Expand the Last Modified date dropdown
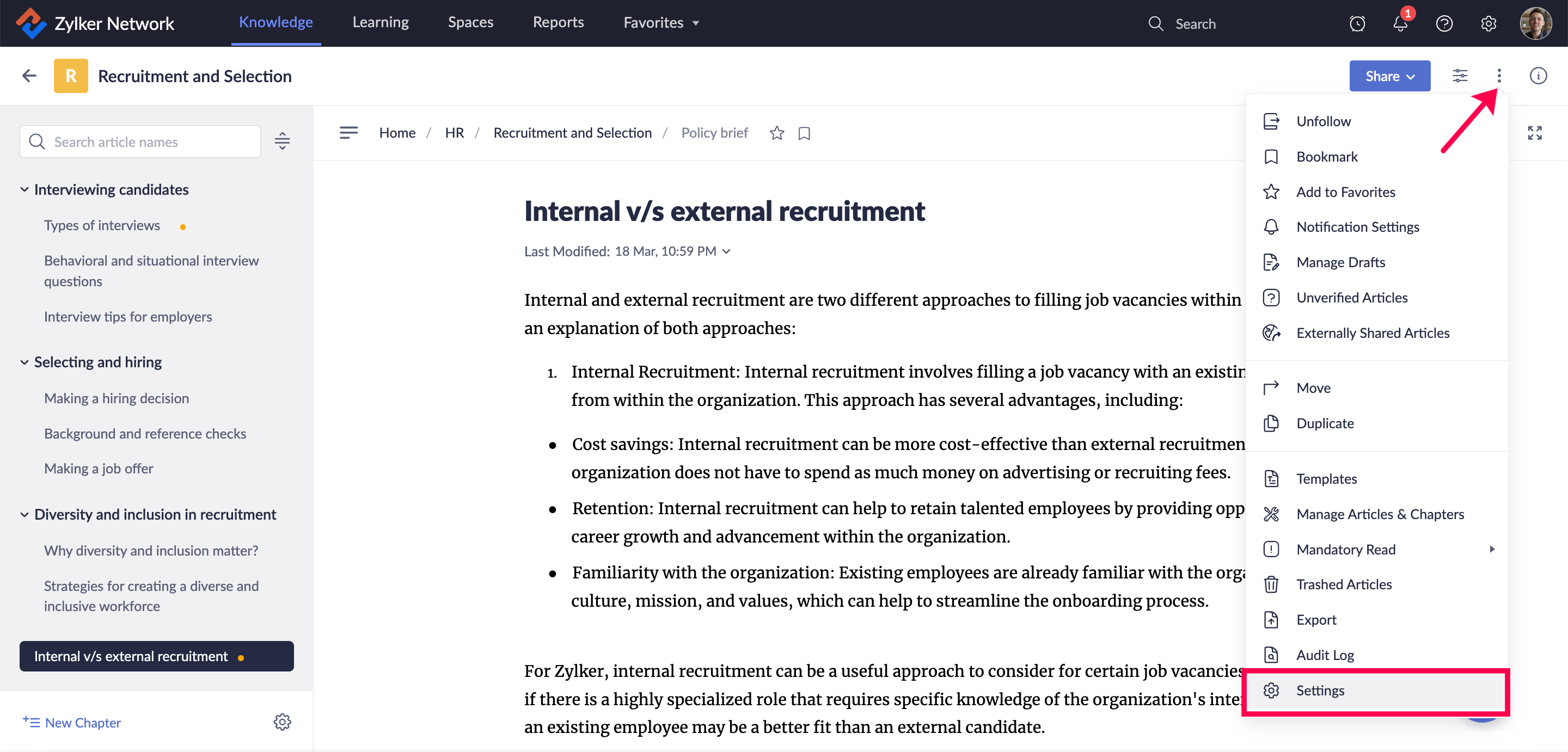 [726, 251]
